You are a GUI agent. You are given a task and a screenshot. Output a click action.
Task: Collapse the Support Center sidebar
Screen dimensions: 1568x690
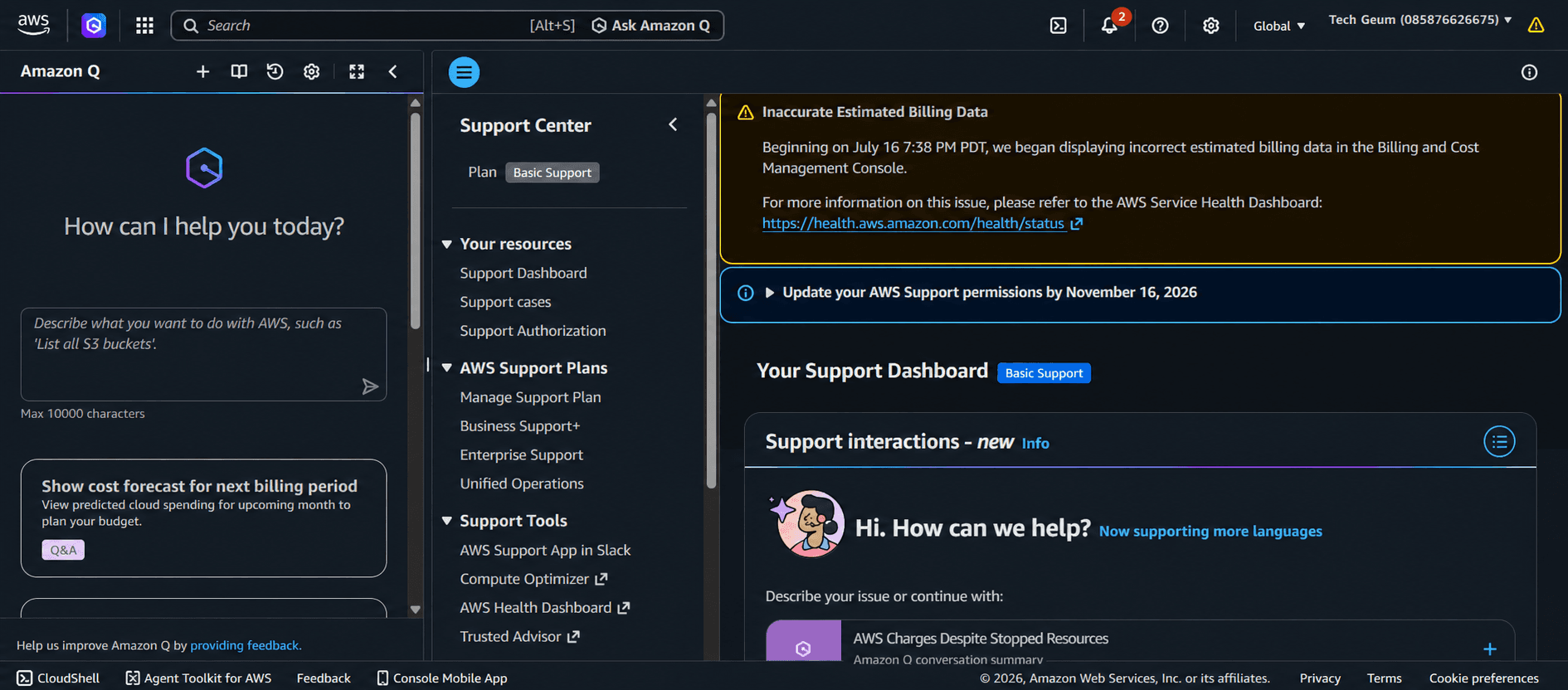pyautogui.click(x=673, y=124)
